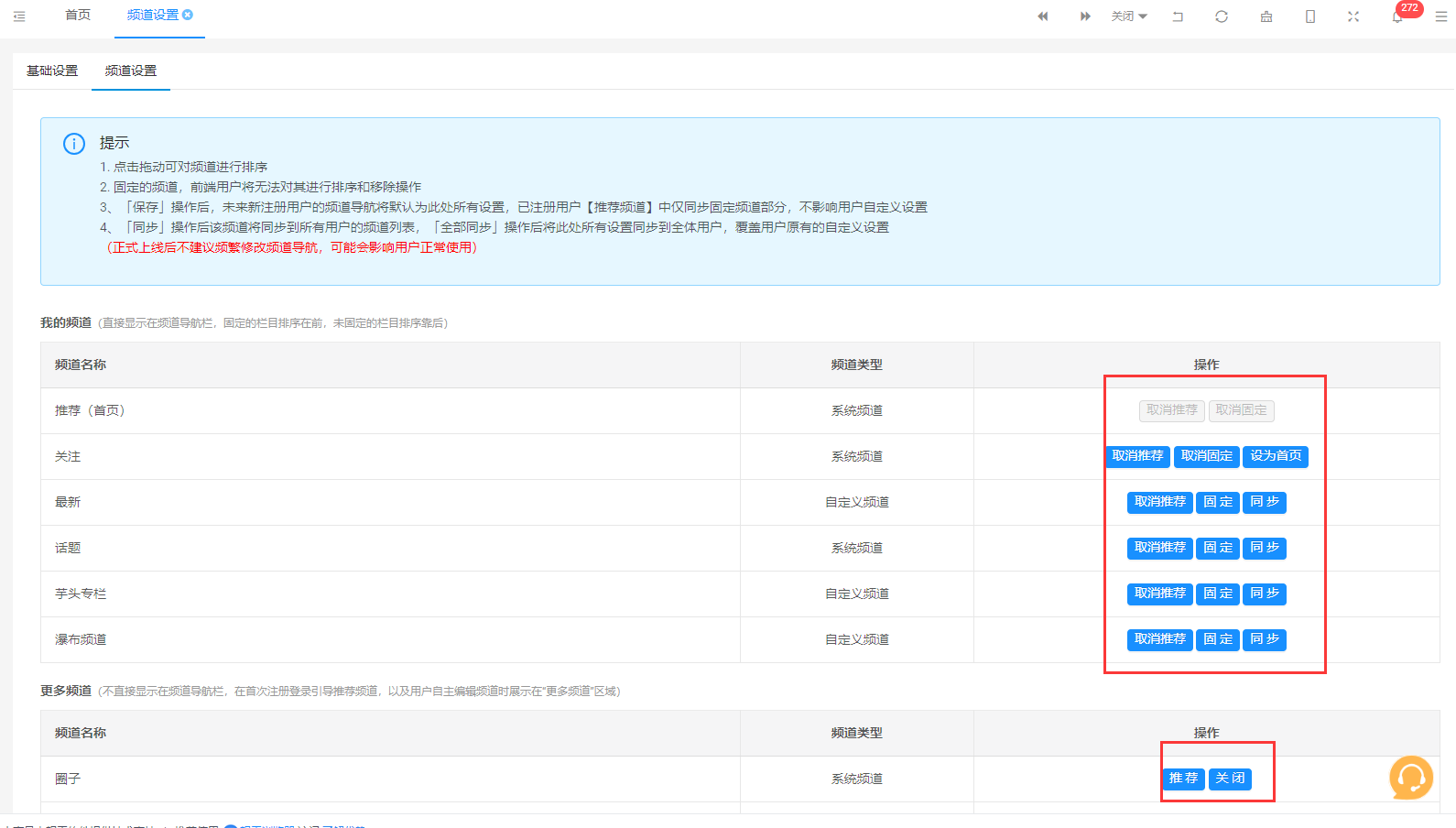Switch to the 基础设置 sub-tab
1456x828 pixels.
(52, 71)
